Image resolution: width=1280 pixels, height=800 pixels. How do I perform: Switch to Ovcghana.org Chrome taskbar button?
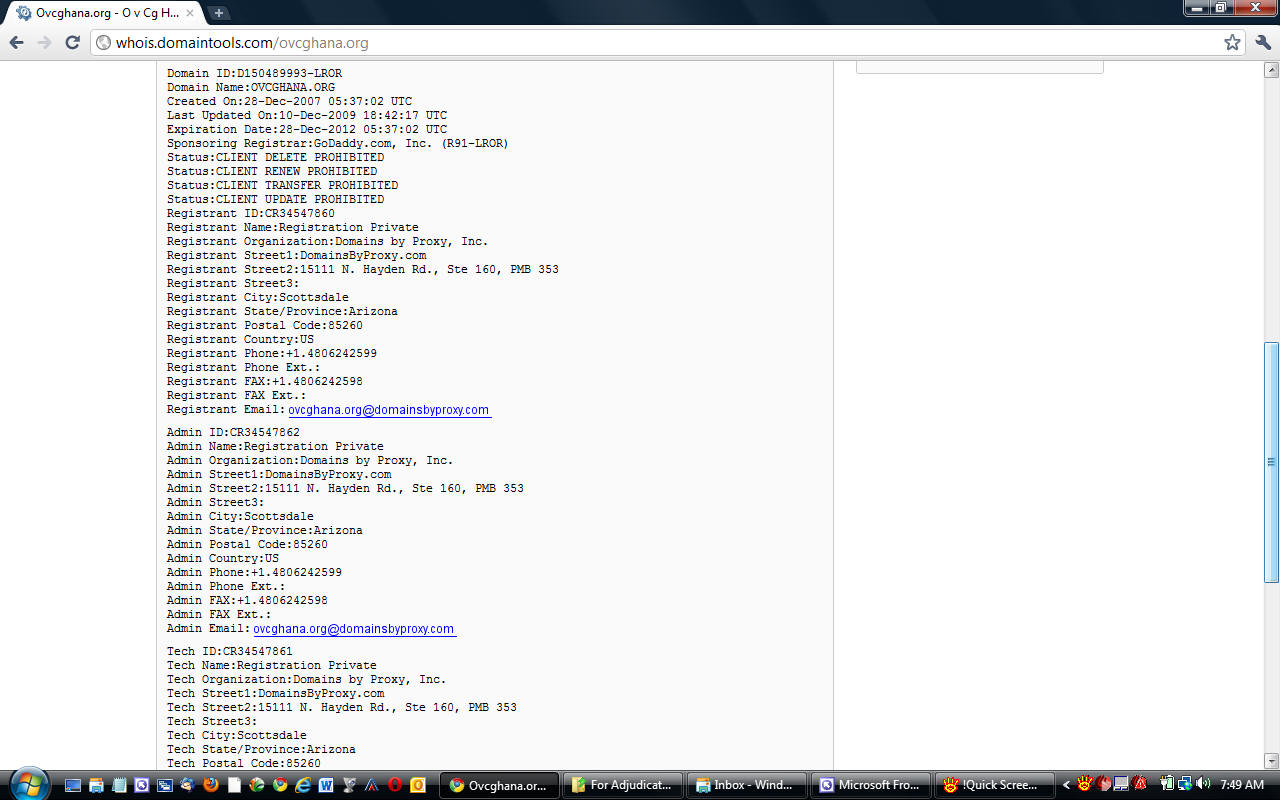(x=499, y=785)
